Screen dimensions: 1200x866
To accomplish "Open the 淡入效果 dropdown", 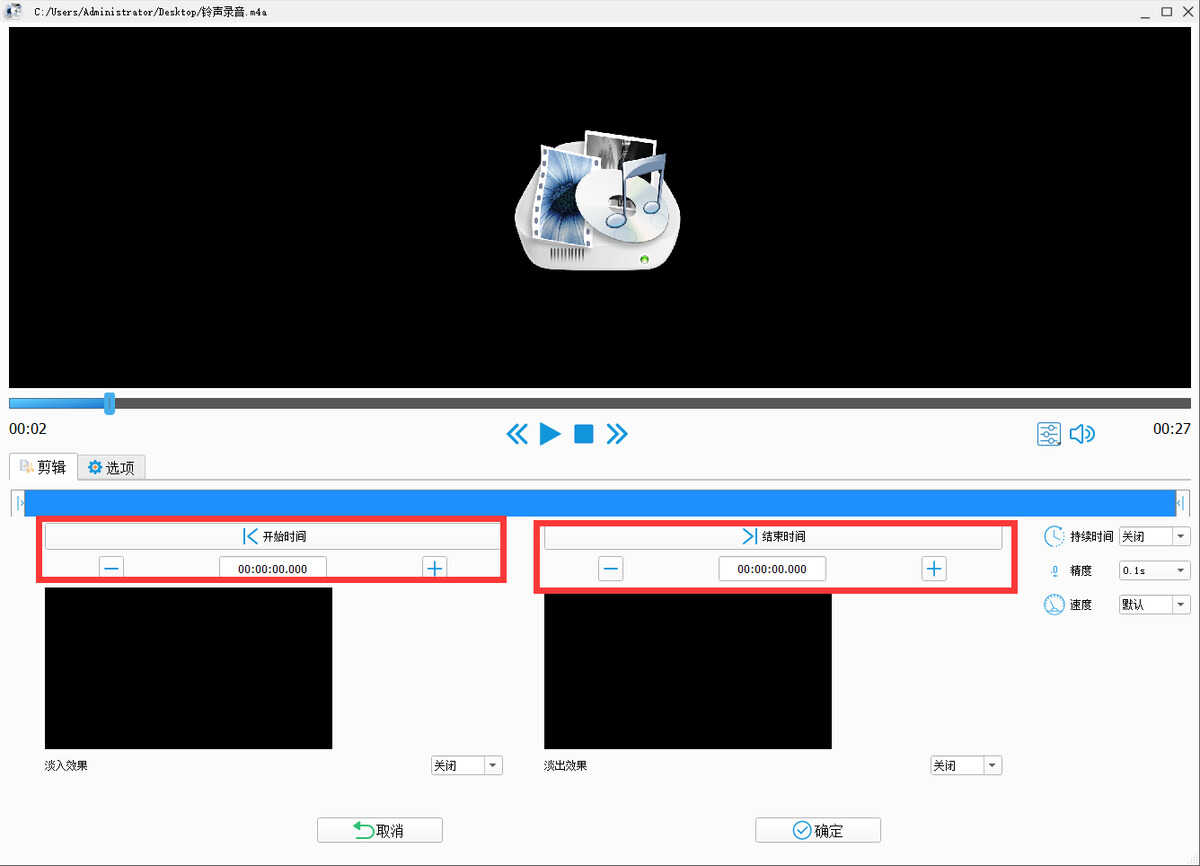I will pos(466,765).
